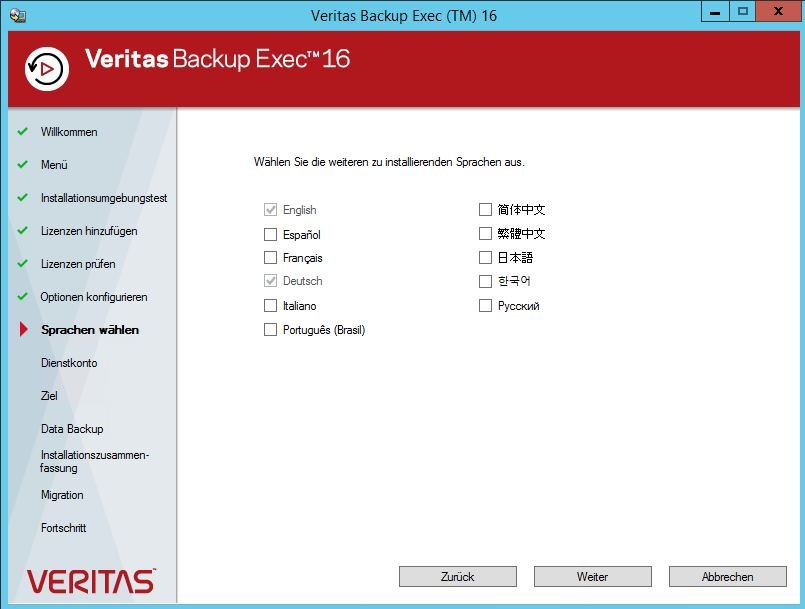
Task: Select the Migration step
Action: [x=62, y=495]
